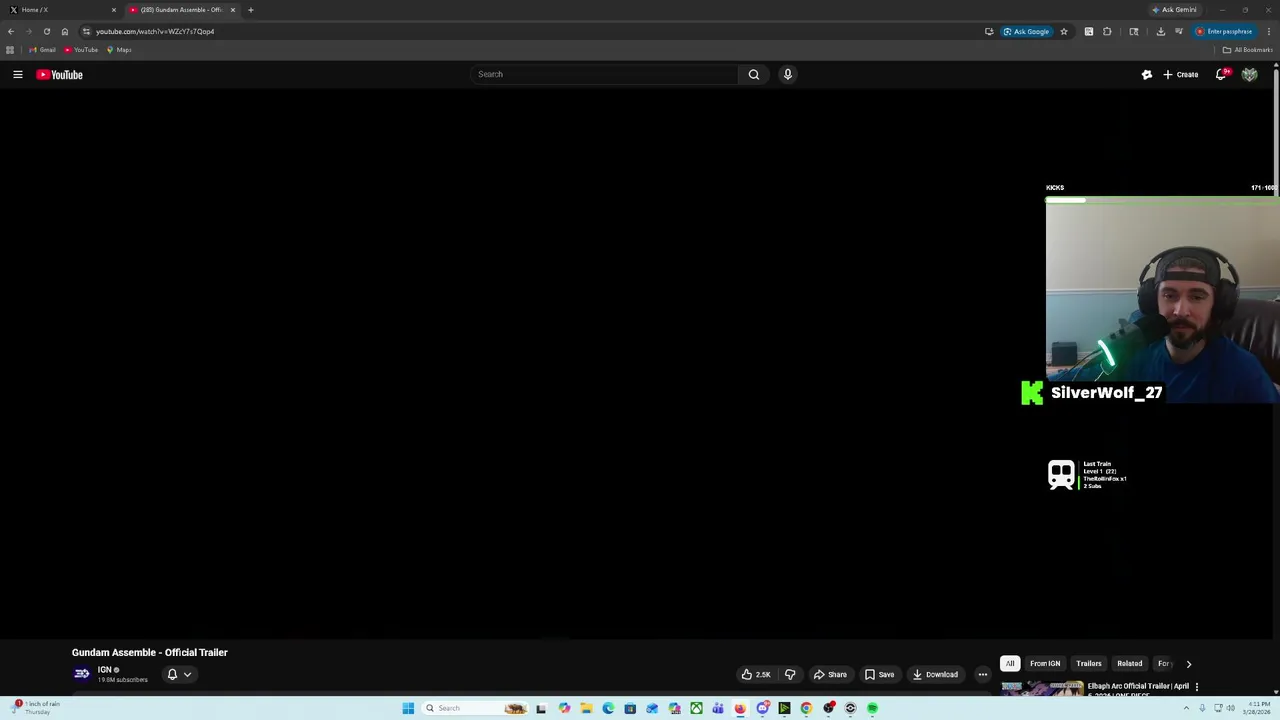Screen dimensions: 1280x720
Task: Open media controls icon in Chrome toolbar
Action: (1179, 31)
